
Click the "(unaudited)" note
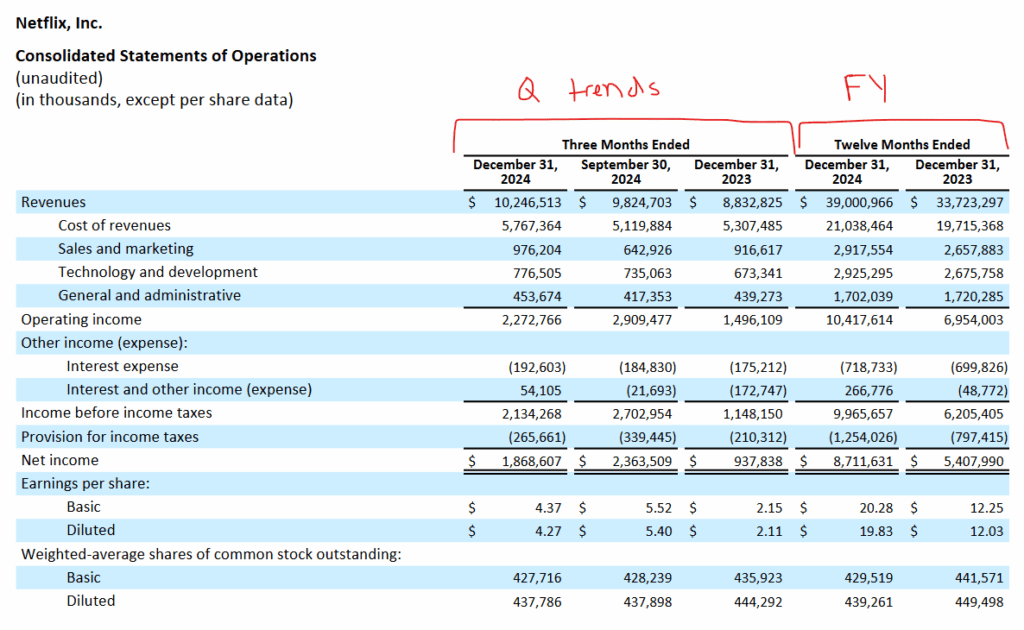(x=59, y=78)
